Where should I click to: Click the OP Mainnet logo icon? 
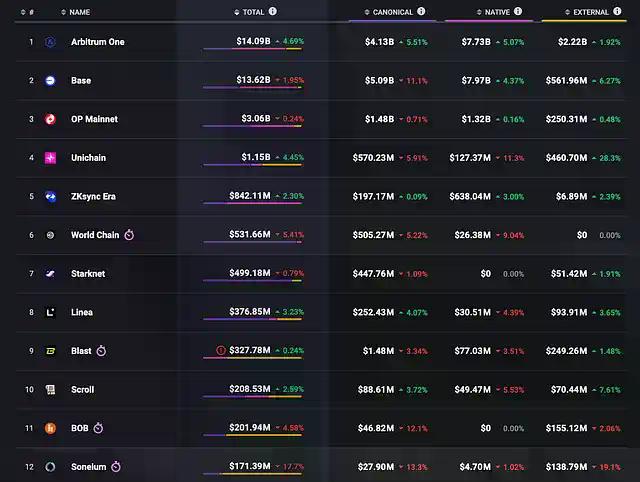click(x=50, y=119)
